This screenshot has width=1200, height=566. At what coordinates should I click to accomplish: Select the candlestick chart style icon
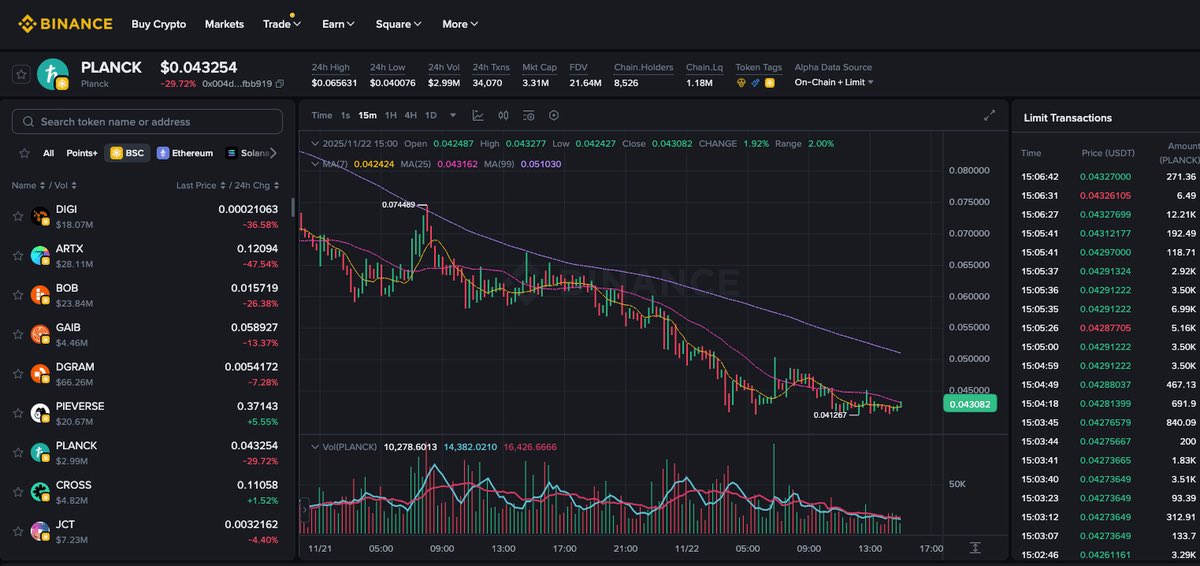point(503,115)
